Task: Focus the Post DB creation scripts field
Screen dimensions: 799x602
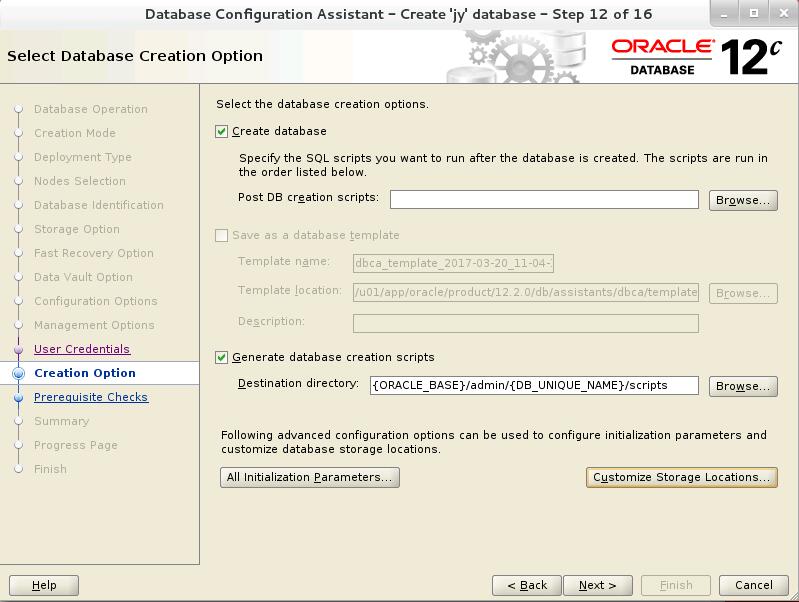Action: 544,199
